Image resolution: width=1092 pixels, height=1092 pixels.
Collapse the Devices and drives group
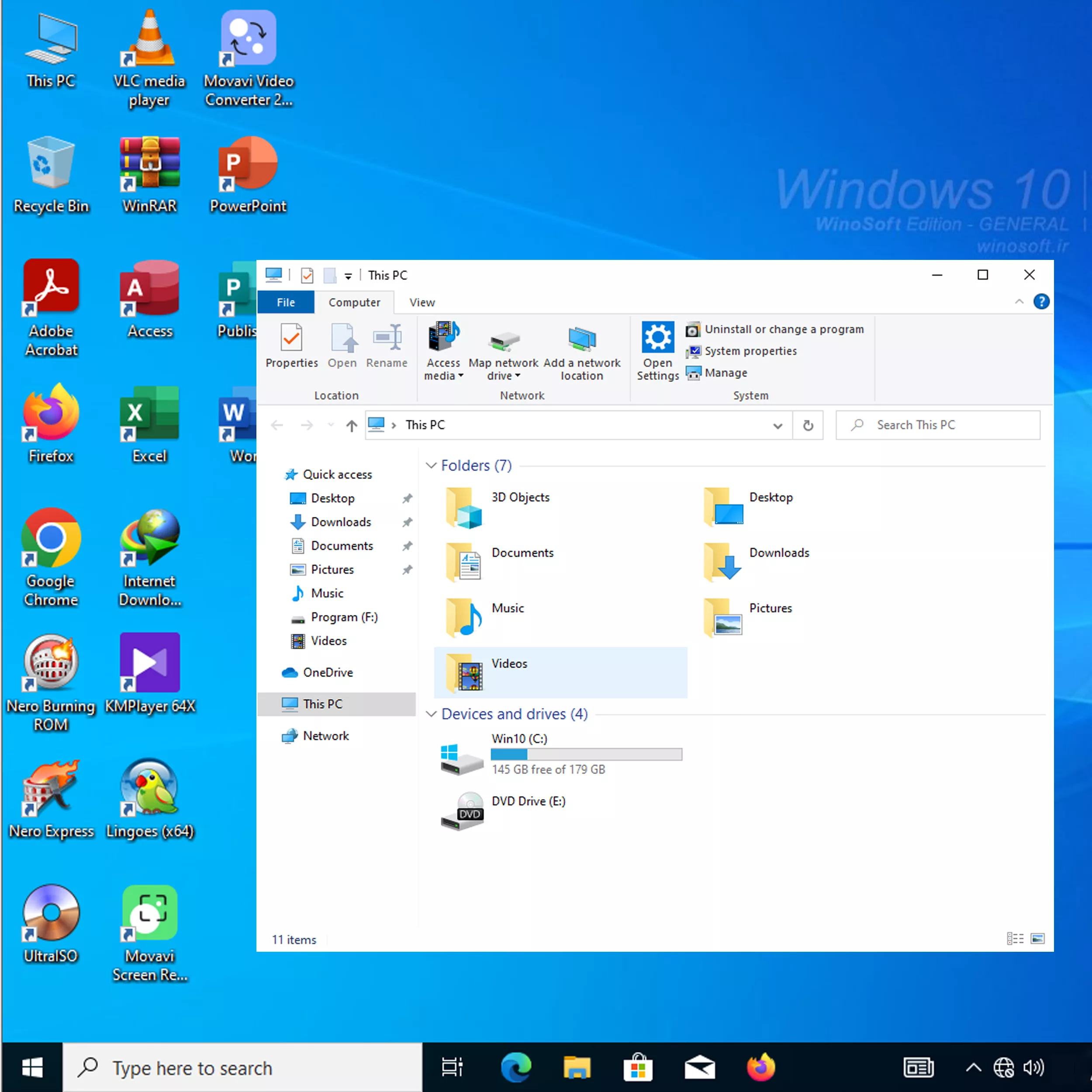point(431,714)
